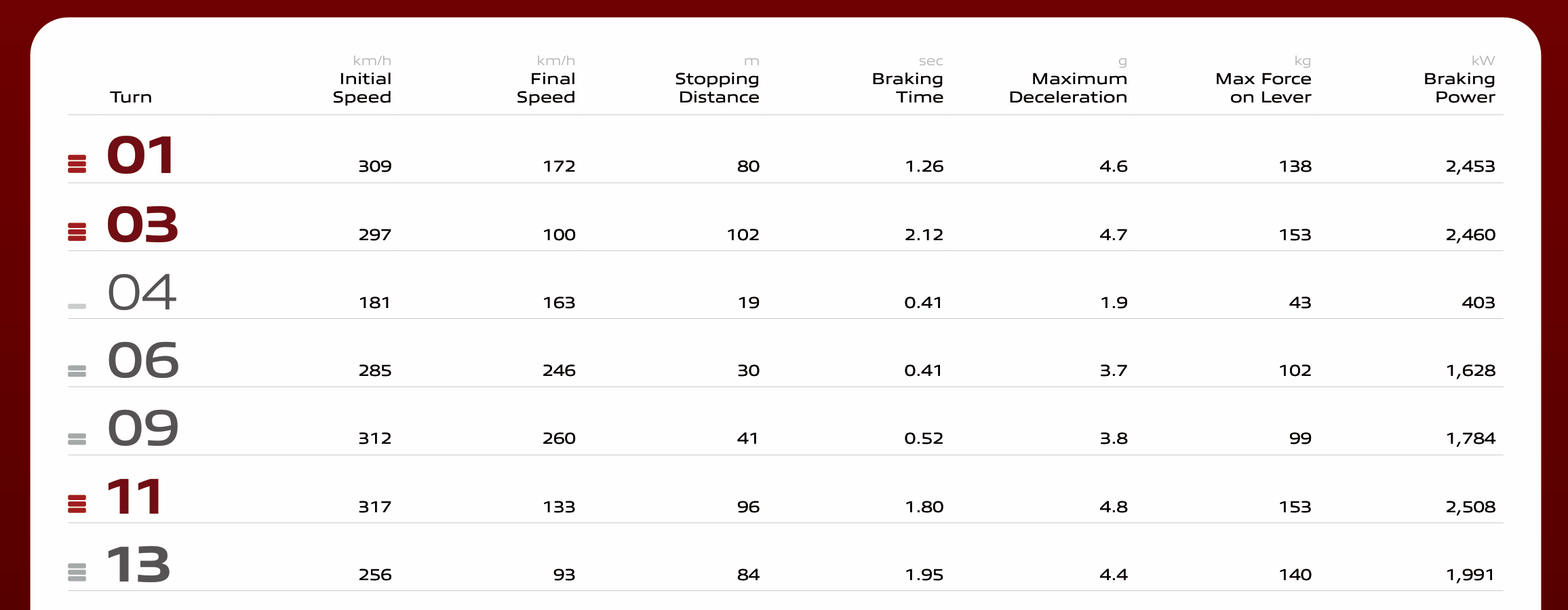Click the 2,508 braking power value
The image size is (1568, 610).
pos(1470,507)
